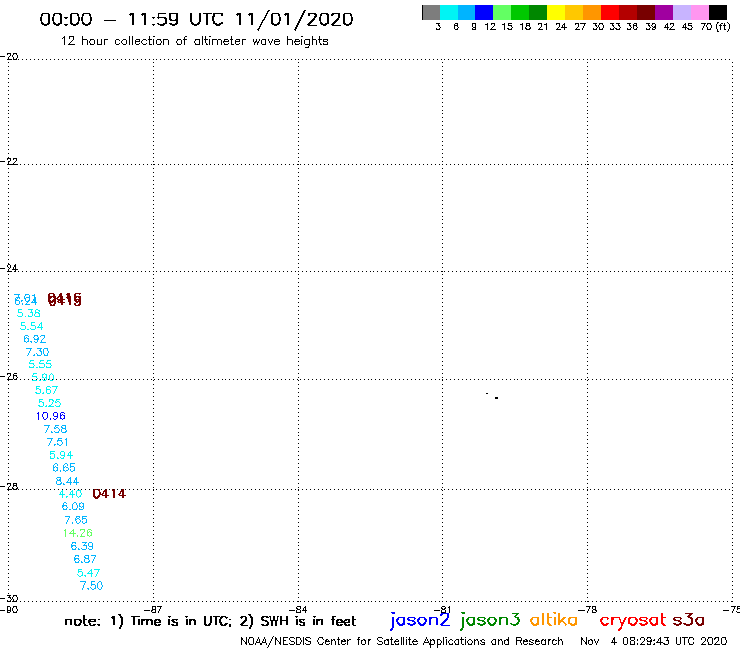Image resolution: width=740 pixels, height=650 pixels.
Task: Click the 6.87 wave height value
Action: coord(84,559)
